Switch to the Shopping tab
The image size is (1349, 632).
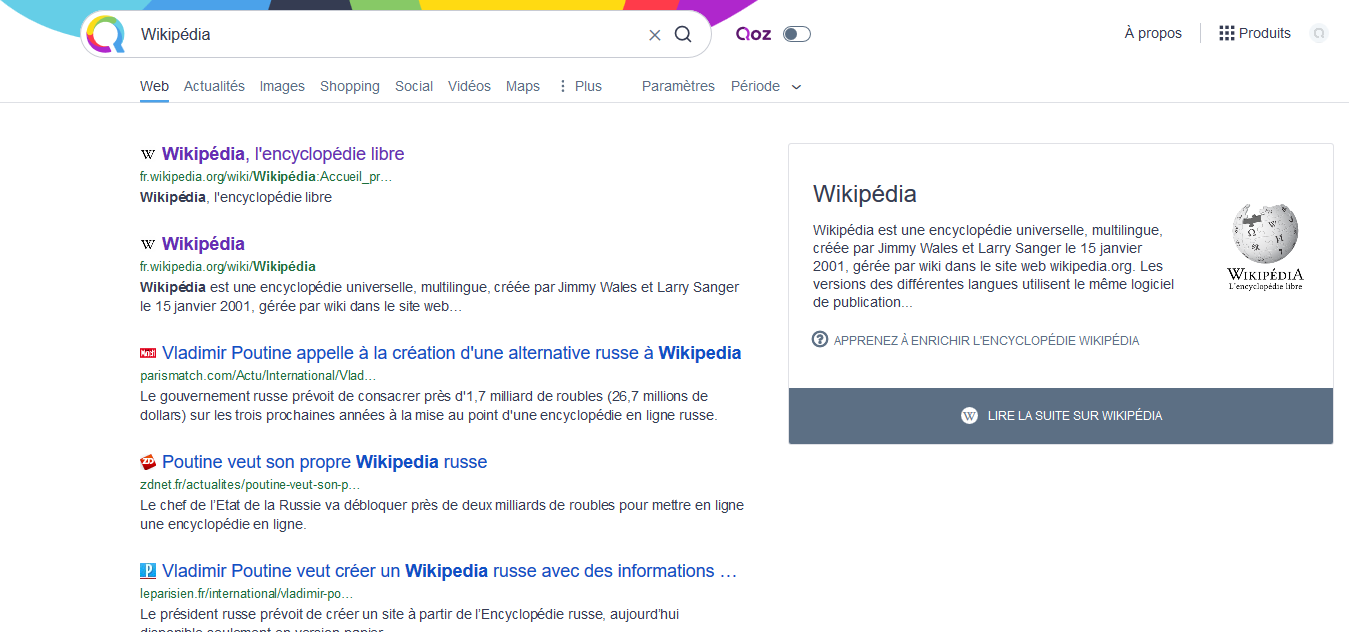tap(350, 86)
